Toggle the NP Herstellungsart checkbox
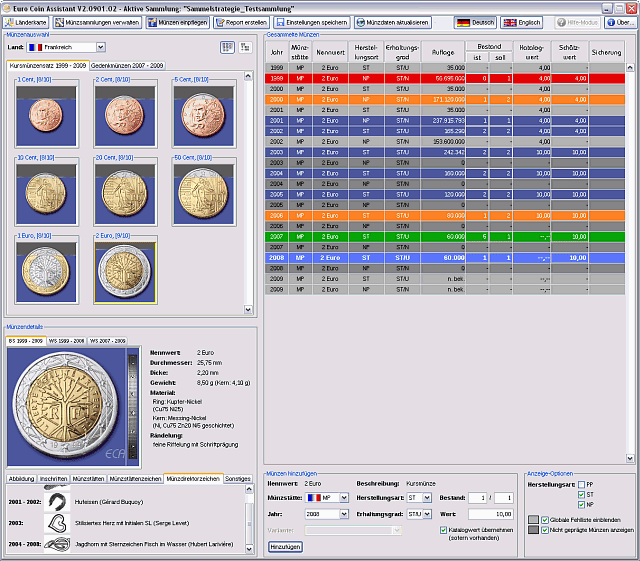 coord(582,505)
